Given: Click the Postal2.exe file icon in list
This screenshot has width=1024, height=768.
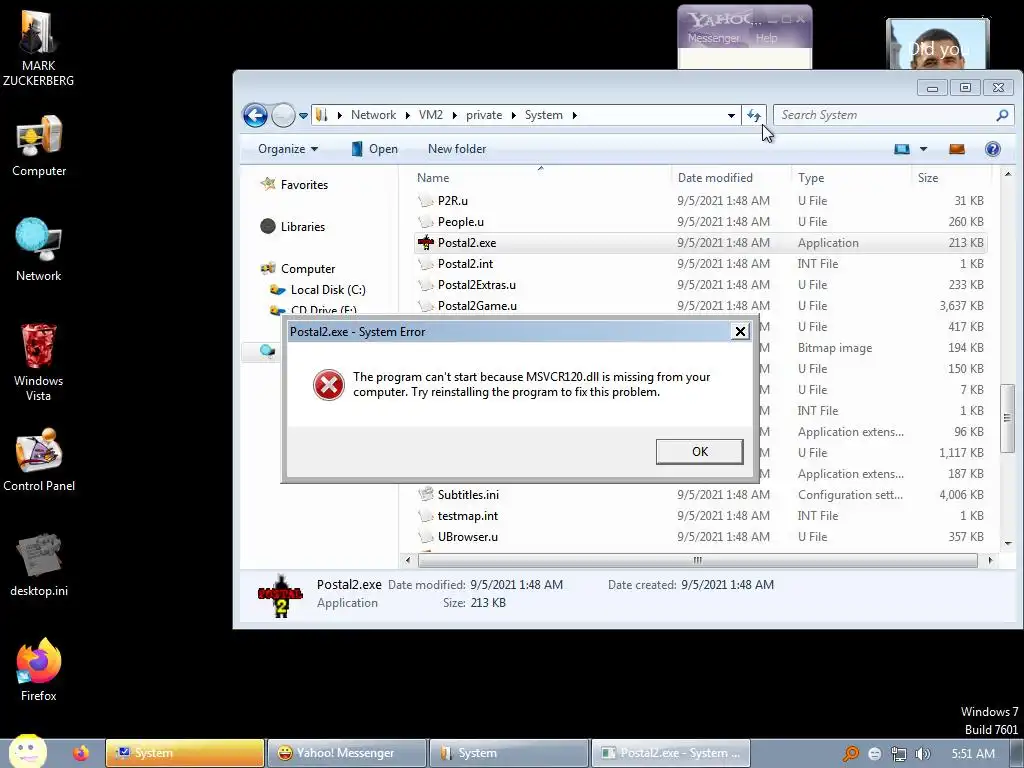Looking at the screenshot, I should [426, 242].
